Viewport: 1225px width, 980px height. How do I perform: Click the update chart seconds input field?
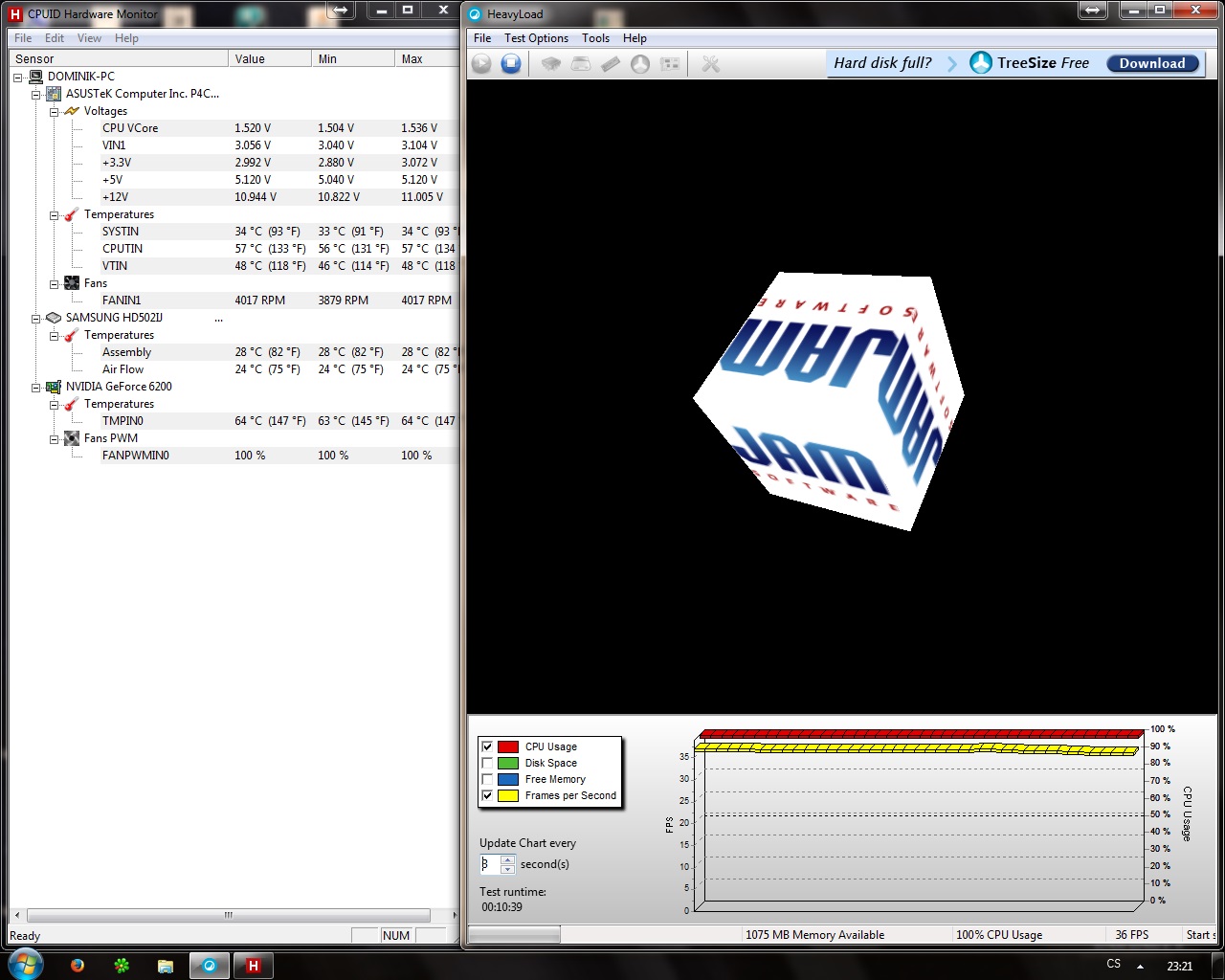coord(490,864)
